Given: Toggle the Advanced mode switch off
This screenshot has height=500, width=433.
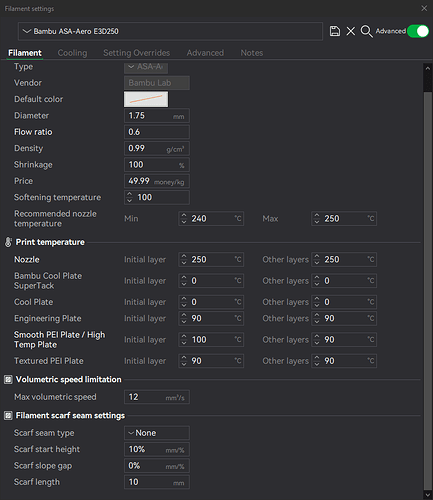Looking at the screenshot, I should 418,31.
